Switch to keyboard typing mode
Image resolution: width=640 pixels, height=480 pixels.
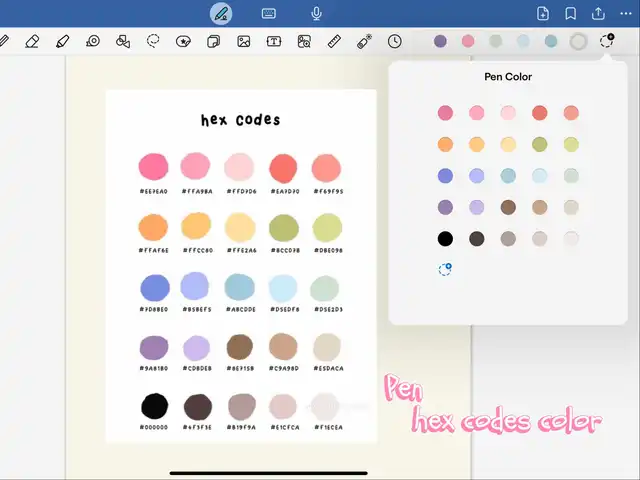click(268, 13)
